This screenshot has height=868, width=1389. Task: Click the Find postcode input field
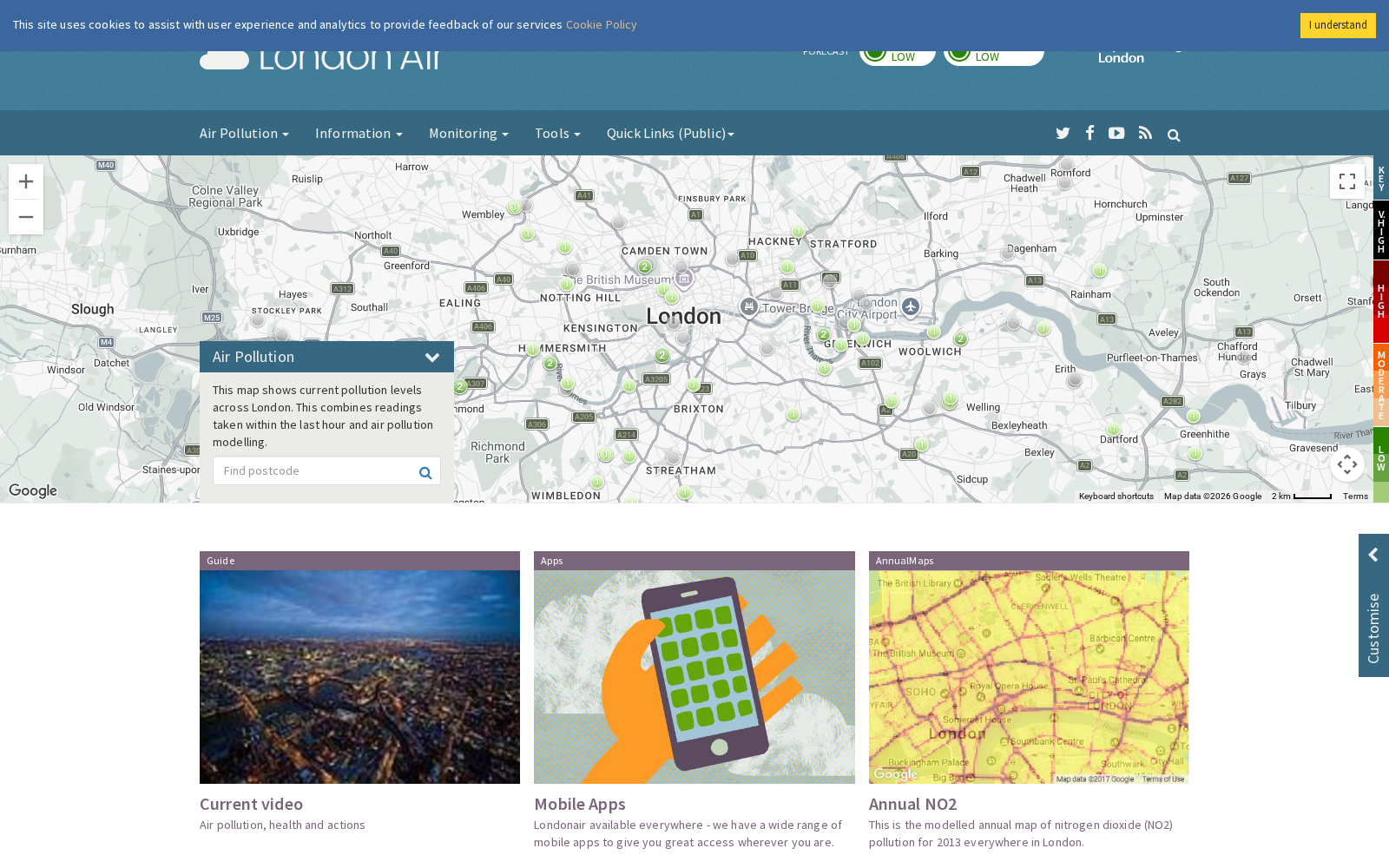[326, 470]
